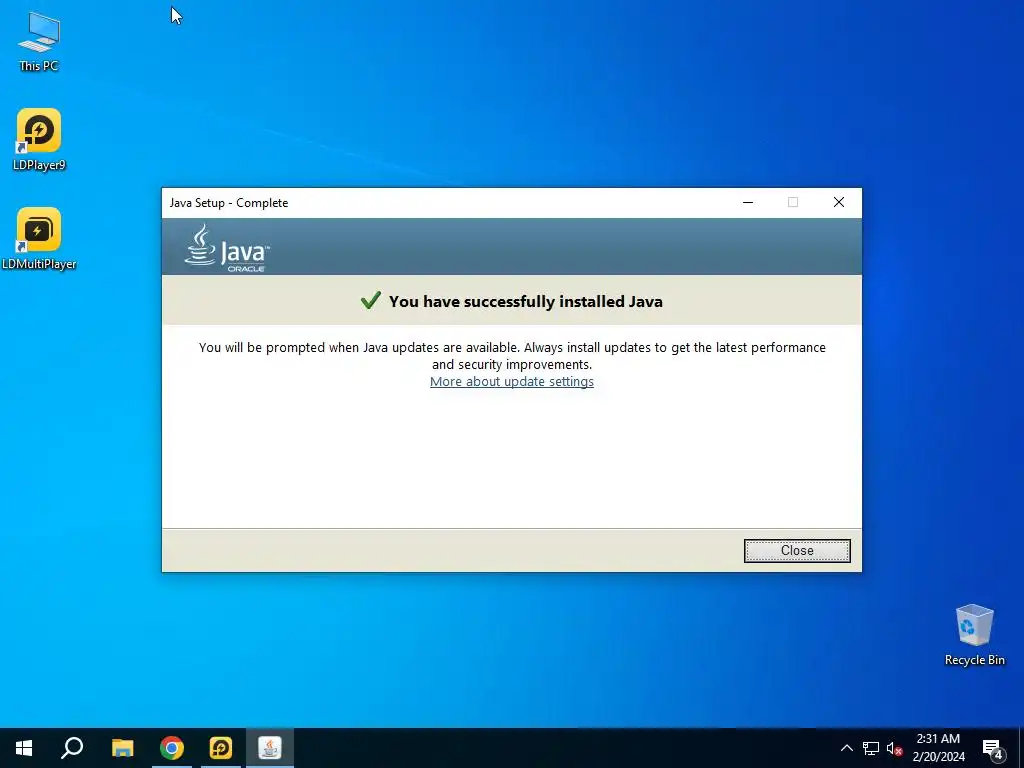Switch to Google Chrome on the taskbar
The height and width of the screenshot is (768, 1024).
[172, 748]
